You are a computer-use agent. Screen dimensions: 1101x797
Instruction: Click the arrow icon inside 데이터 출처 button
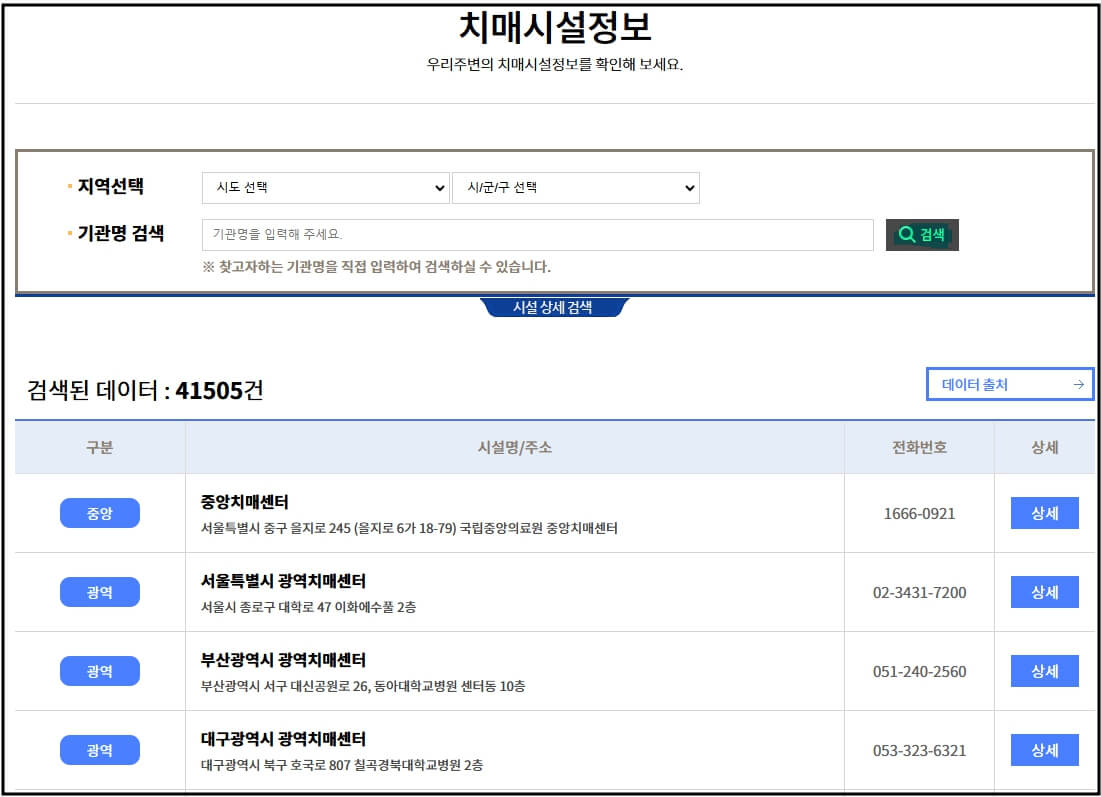(1078, 384)
